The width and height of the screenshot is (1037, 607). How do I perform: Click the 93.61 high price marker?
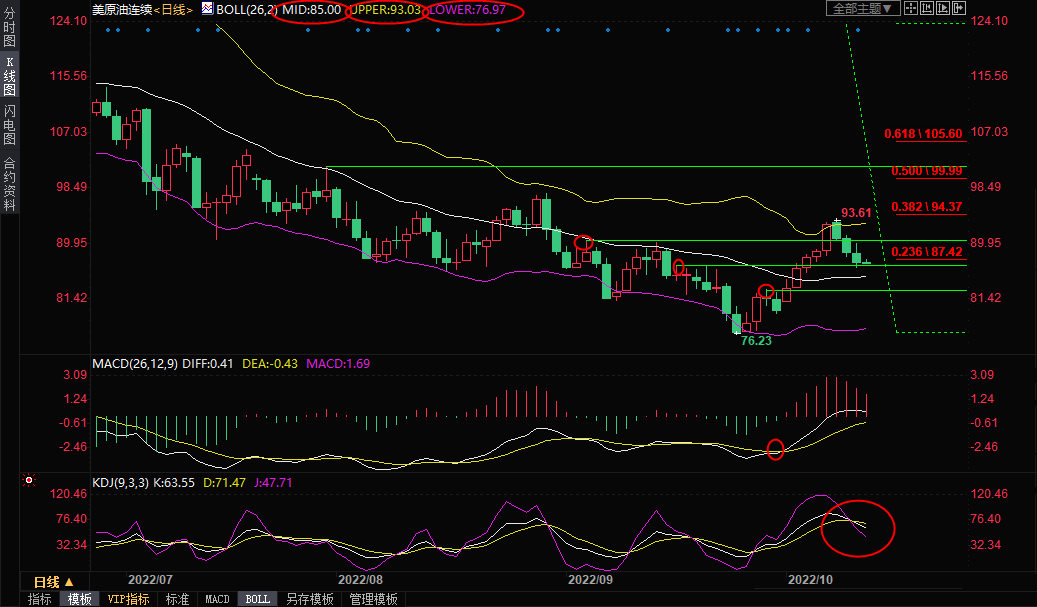point(857,213)
